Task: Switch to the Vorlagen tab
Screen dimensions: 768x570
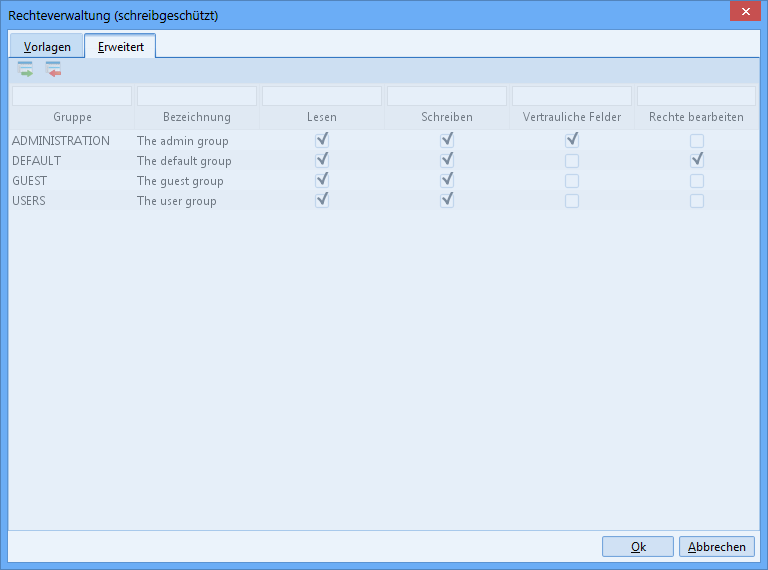Action: point(47,47)
